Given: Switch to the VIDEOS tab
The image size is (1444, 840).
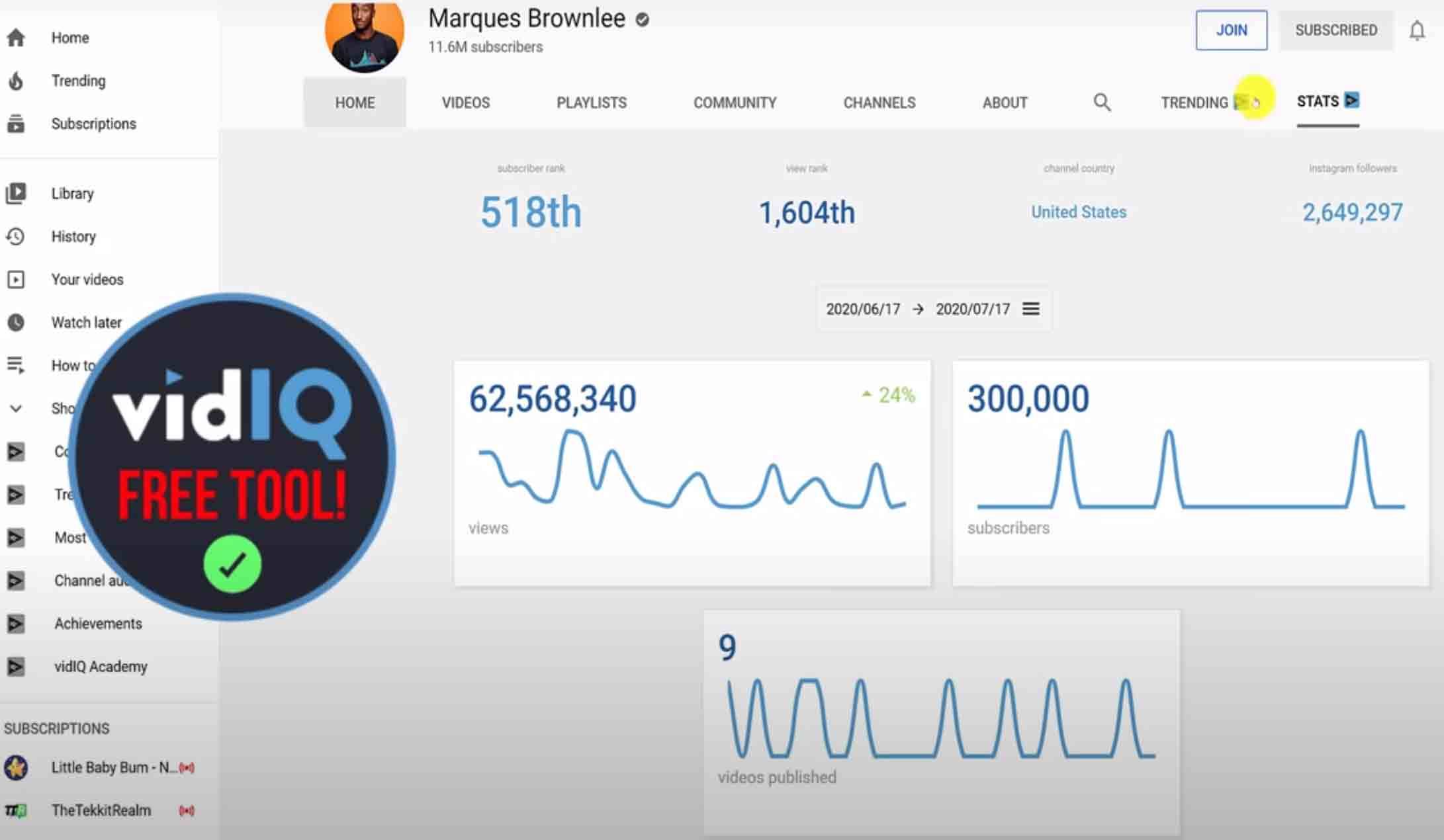Looking at the screenshot, I should (465, 103).
